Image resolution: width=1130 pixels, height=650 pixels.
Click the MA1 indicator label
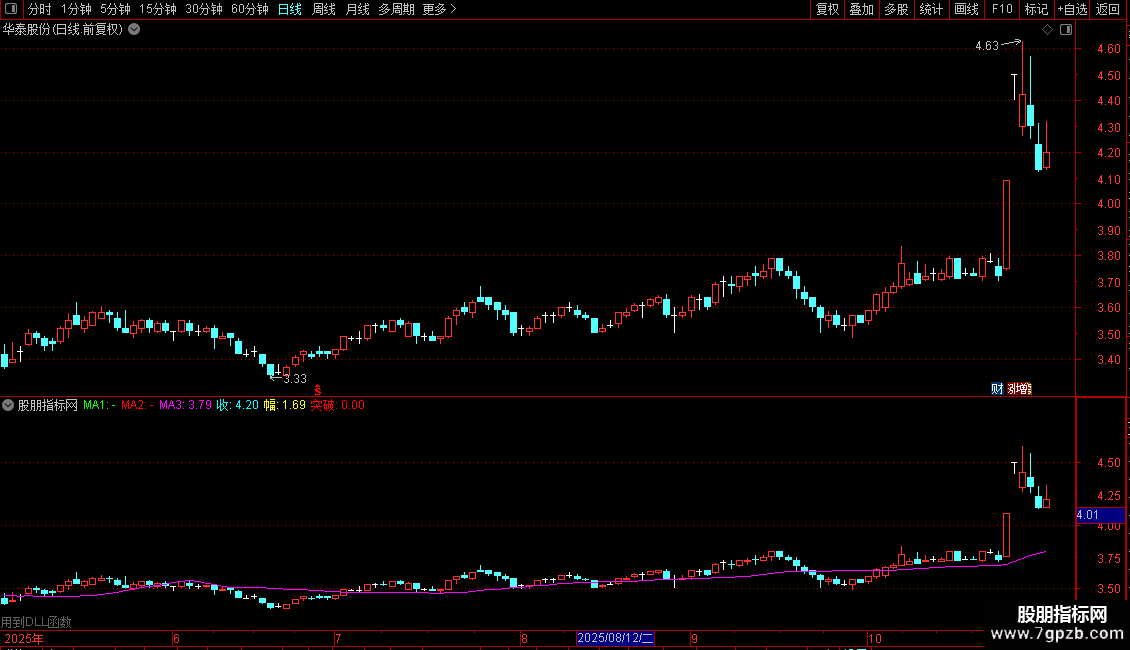click(x=99, y=405)
